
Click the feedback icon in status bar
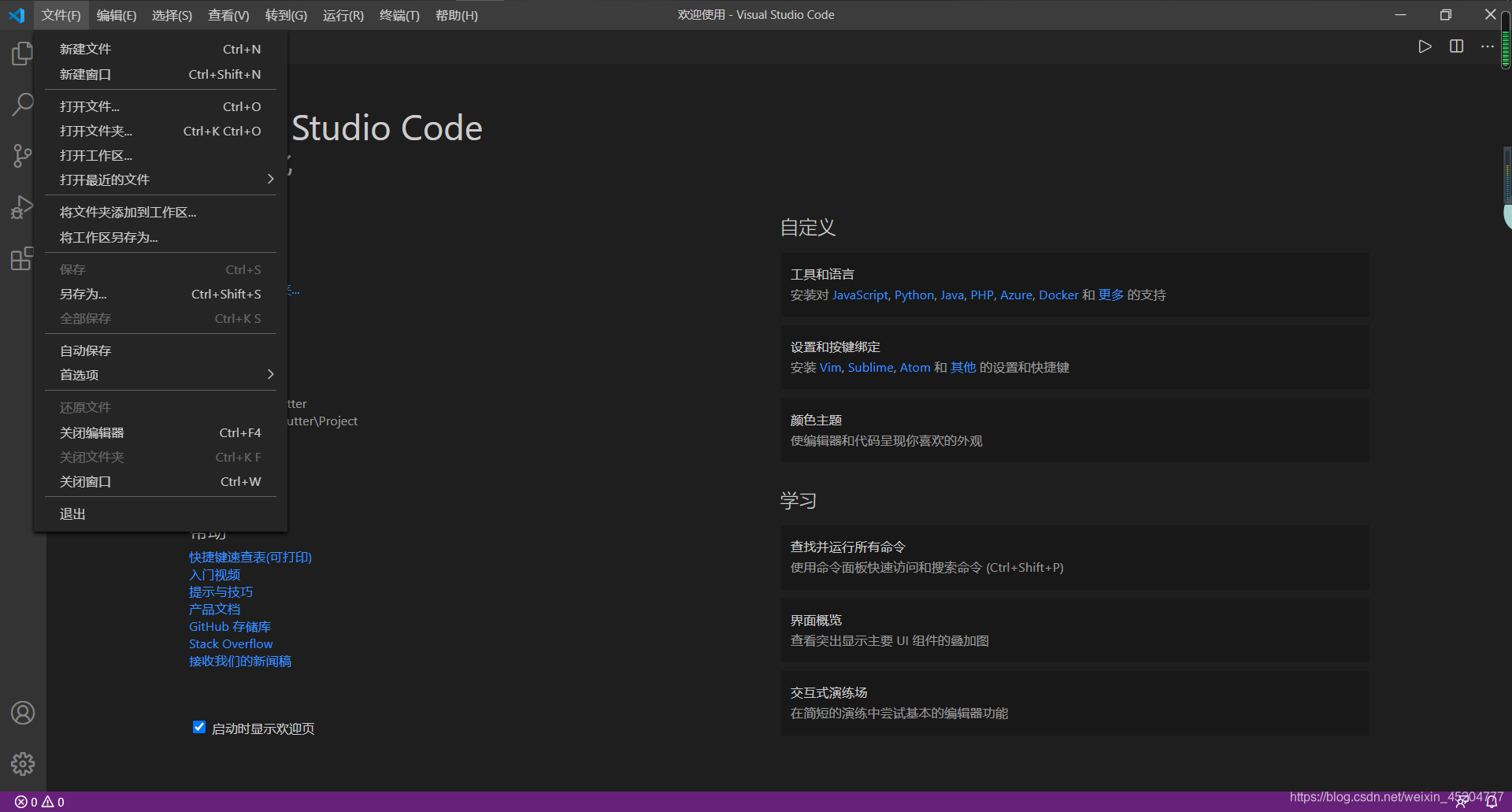coord(1462,803)
